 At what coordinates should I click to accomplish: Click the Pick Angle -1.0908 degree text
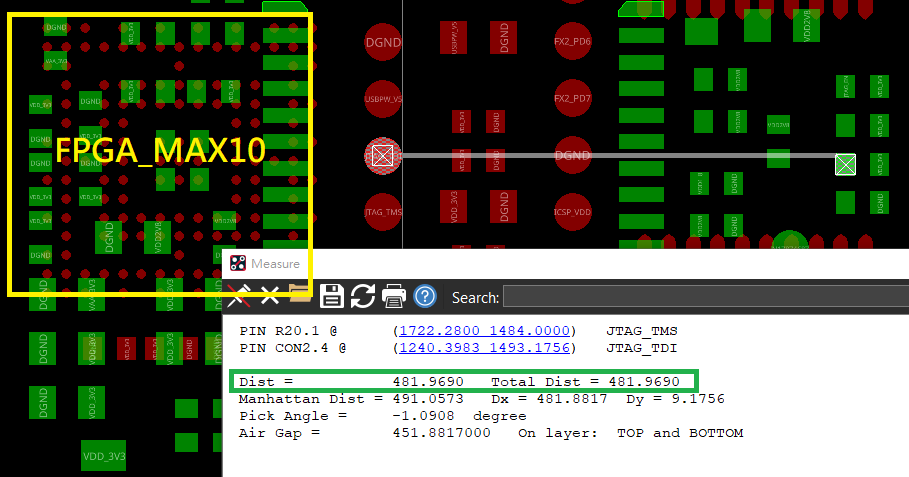click(383, 416)
